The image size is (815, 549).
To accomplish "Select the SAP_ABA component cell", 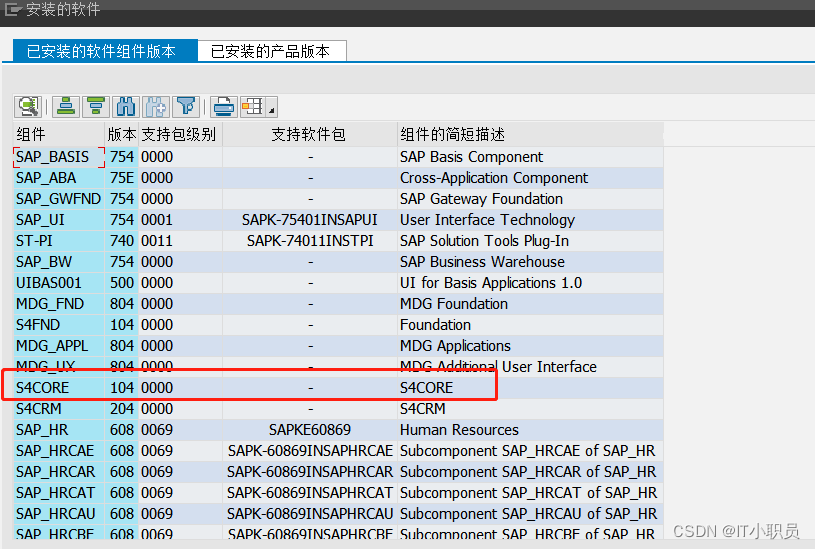I will point(59,178).
